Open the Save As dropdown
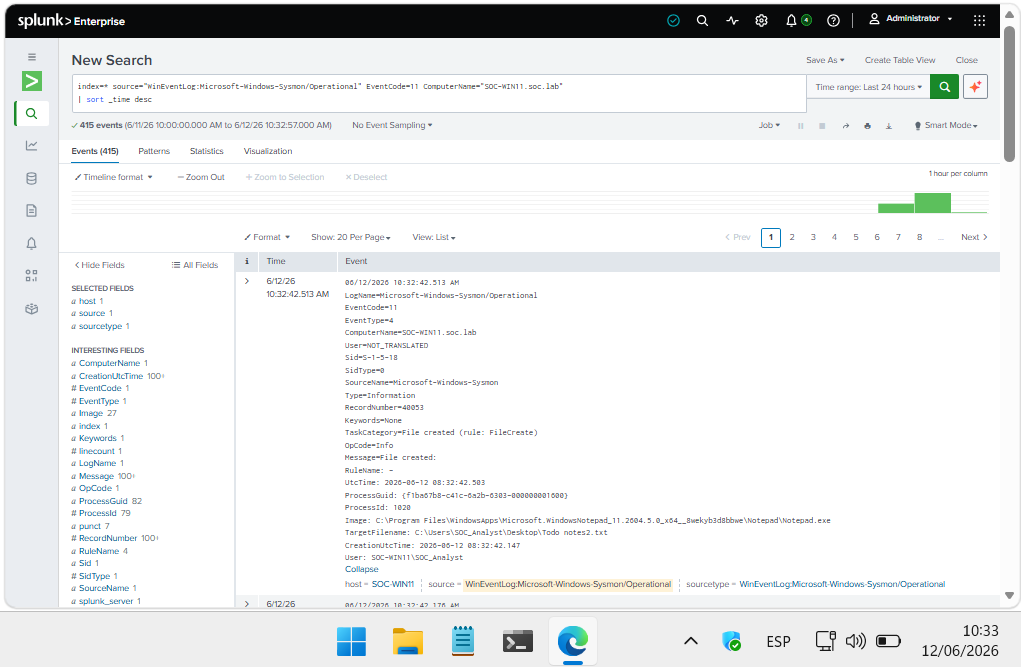1021x667 pixels. (825, 60)
